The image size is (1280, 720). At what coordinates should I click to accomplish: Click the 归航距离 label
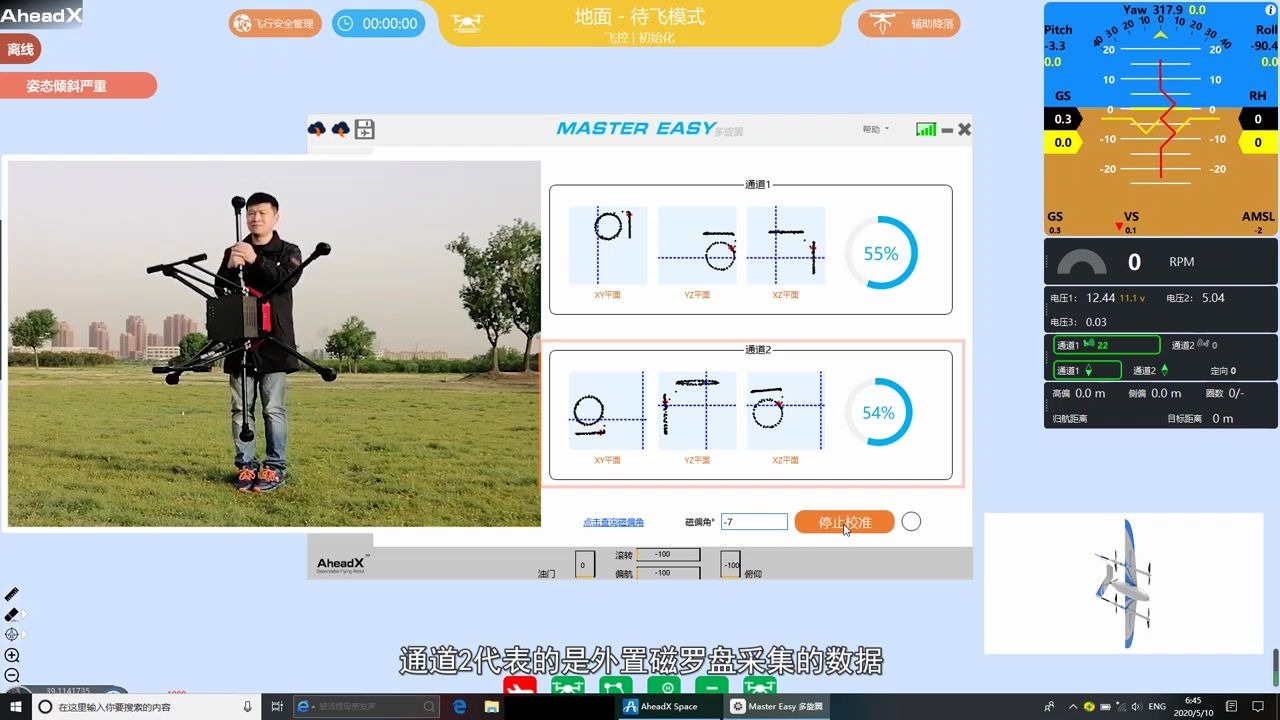(x=1069, y=418)
